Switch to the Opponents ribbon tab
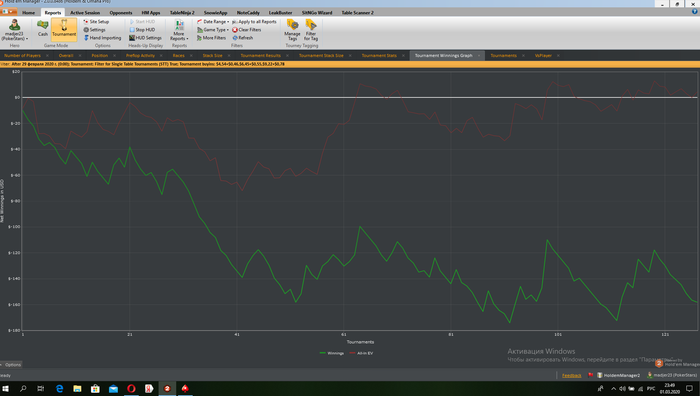This screenshot has width=700, height=396. tap(121, 13)
